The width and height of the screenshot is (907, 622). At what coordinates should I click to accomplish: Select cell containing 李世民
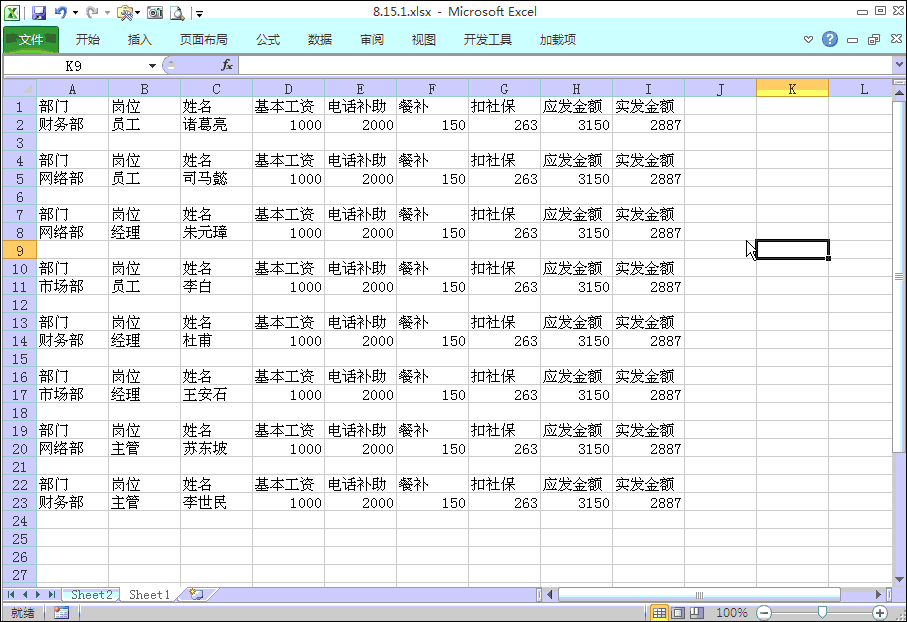pos(216,503)
